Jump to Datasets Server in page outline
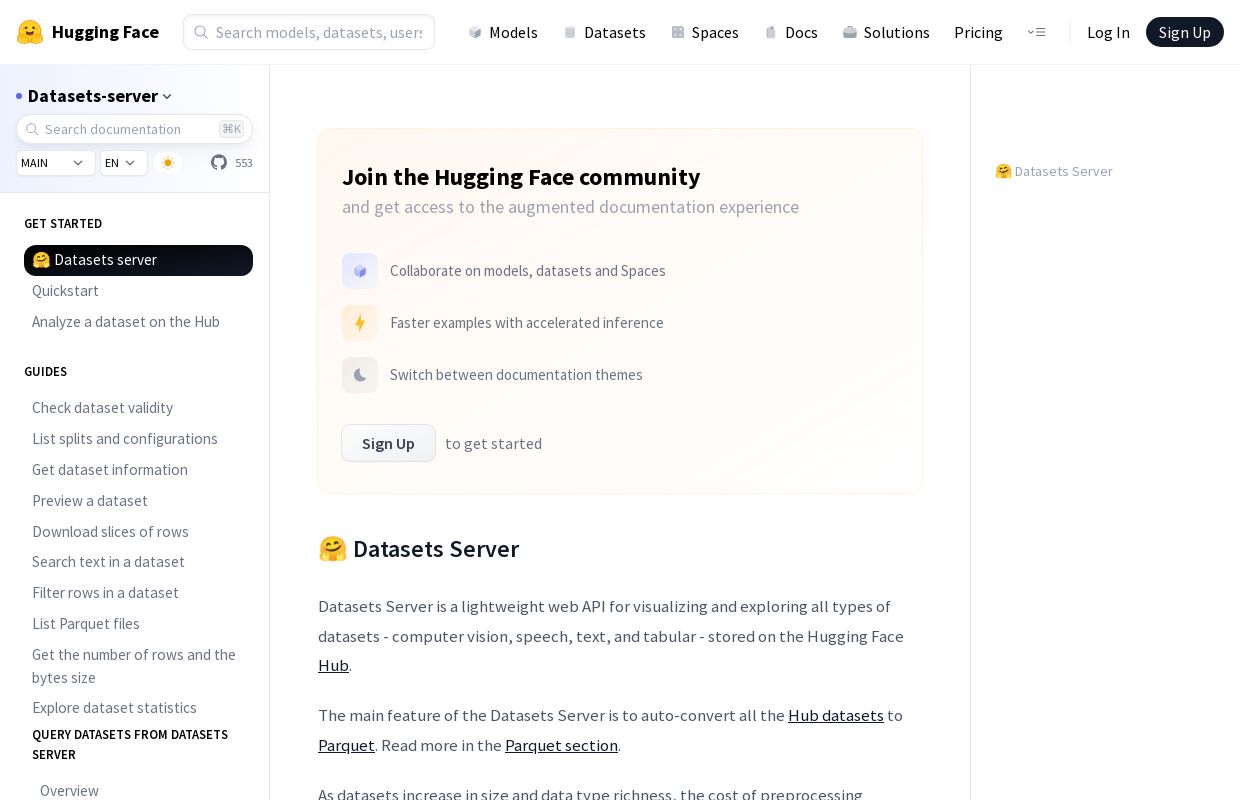 click(1054, 171)
